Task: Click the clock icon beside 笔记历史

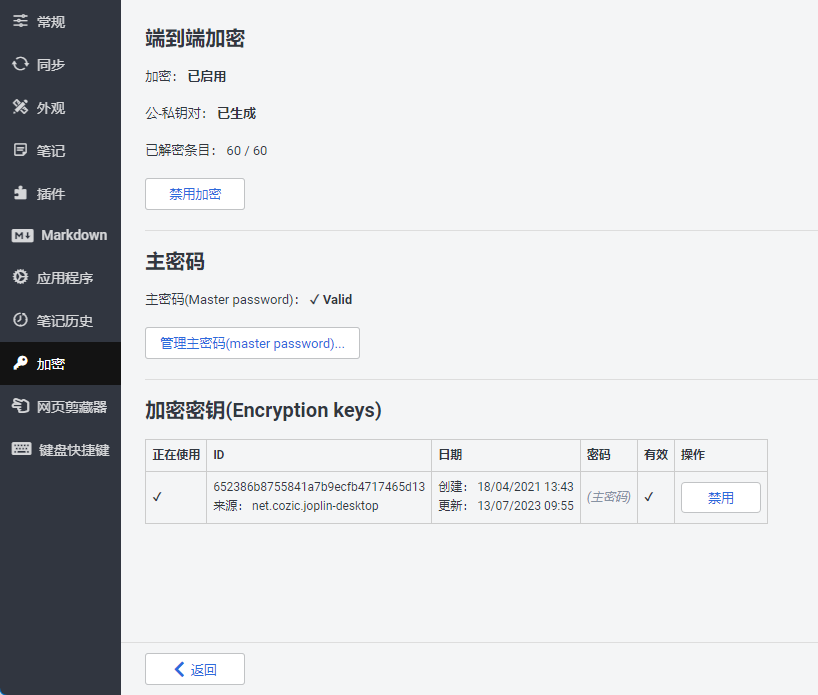Action: click(x=20, y=319)
